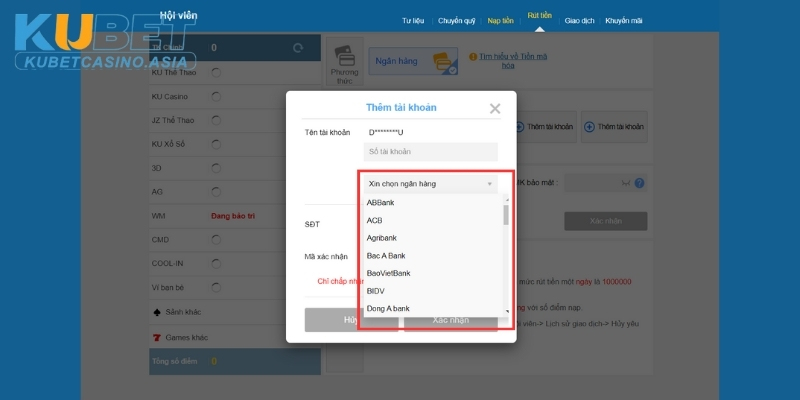The width and height of the screenshot is (800, 400).
Task: Click the Tên tài khoản value D********U
Action: (386, 133)
